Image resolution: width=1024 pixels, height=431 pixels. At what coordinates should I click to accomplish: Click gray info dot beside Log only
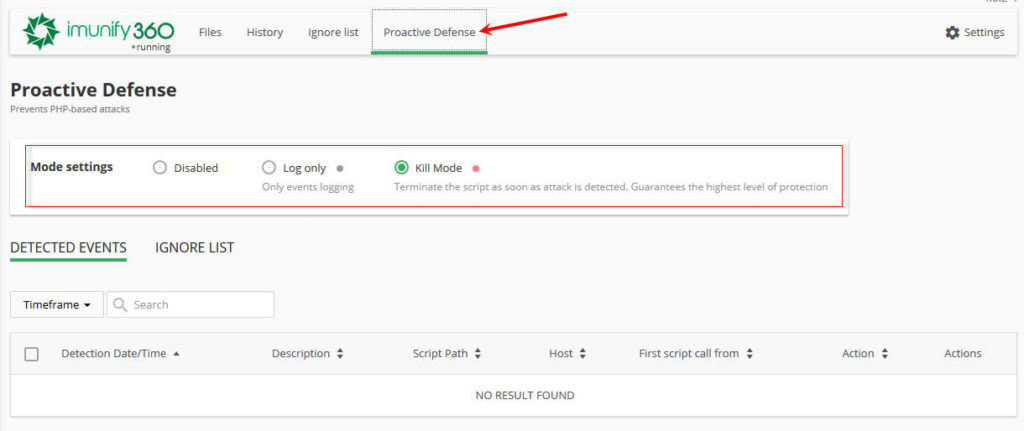pyautogui.click(x=340, y=168)
